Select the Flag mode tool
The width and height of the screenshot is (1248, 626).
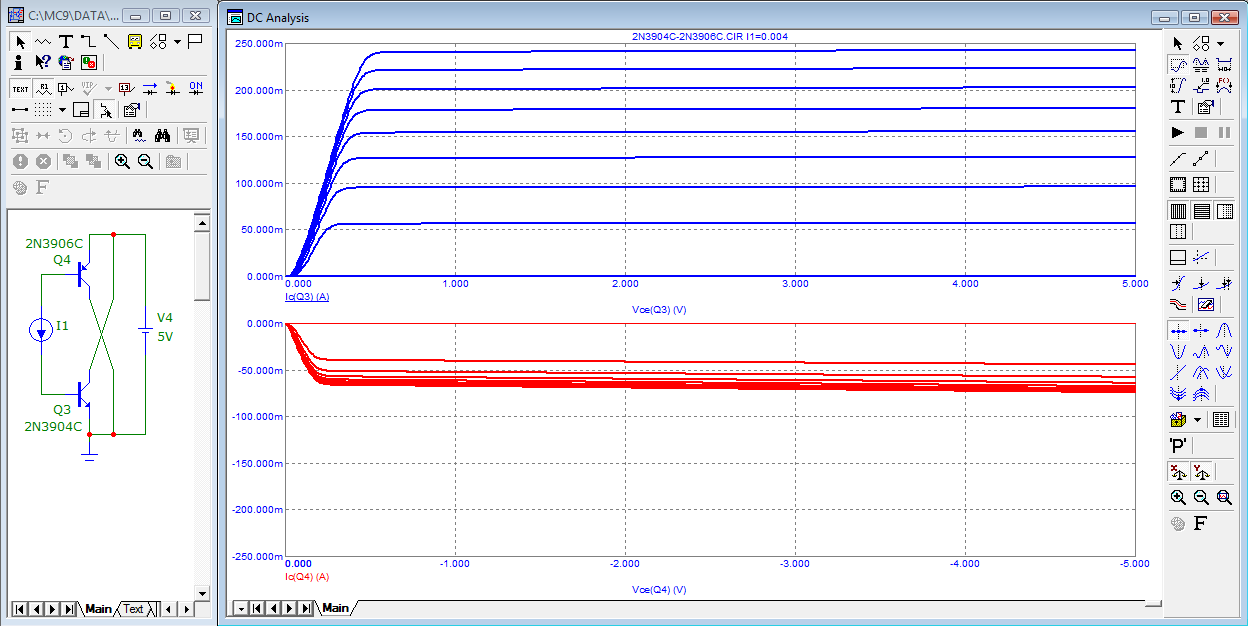click(x=195, y=41)
